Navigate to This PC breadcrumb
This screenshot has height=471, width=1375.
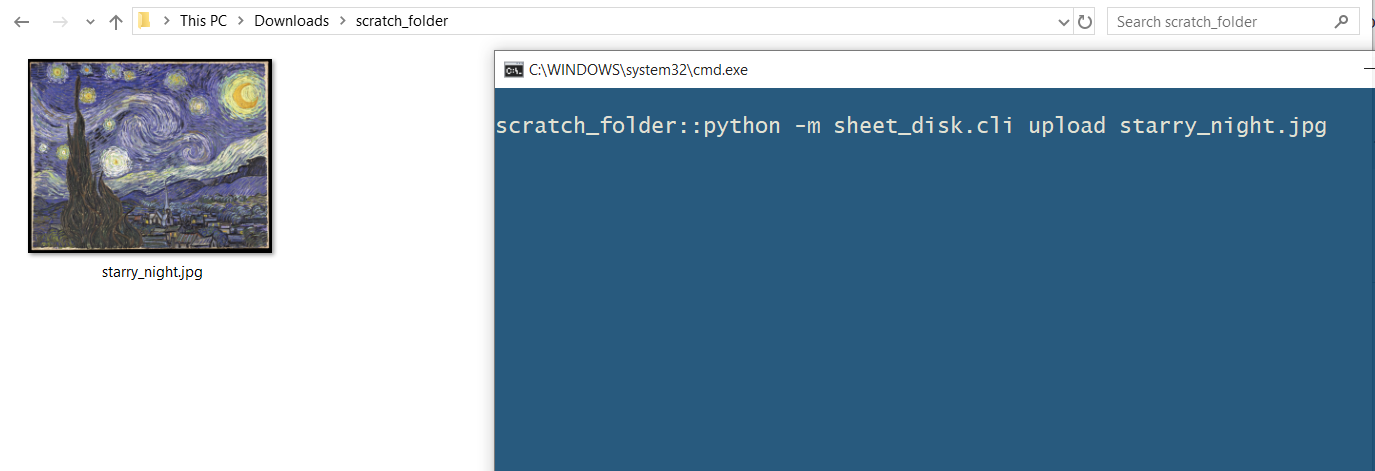[203, 21]
